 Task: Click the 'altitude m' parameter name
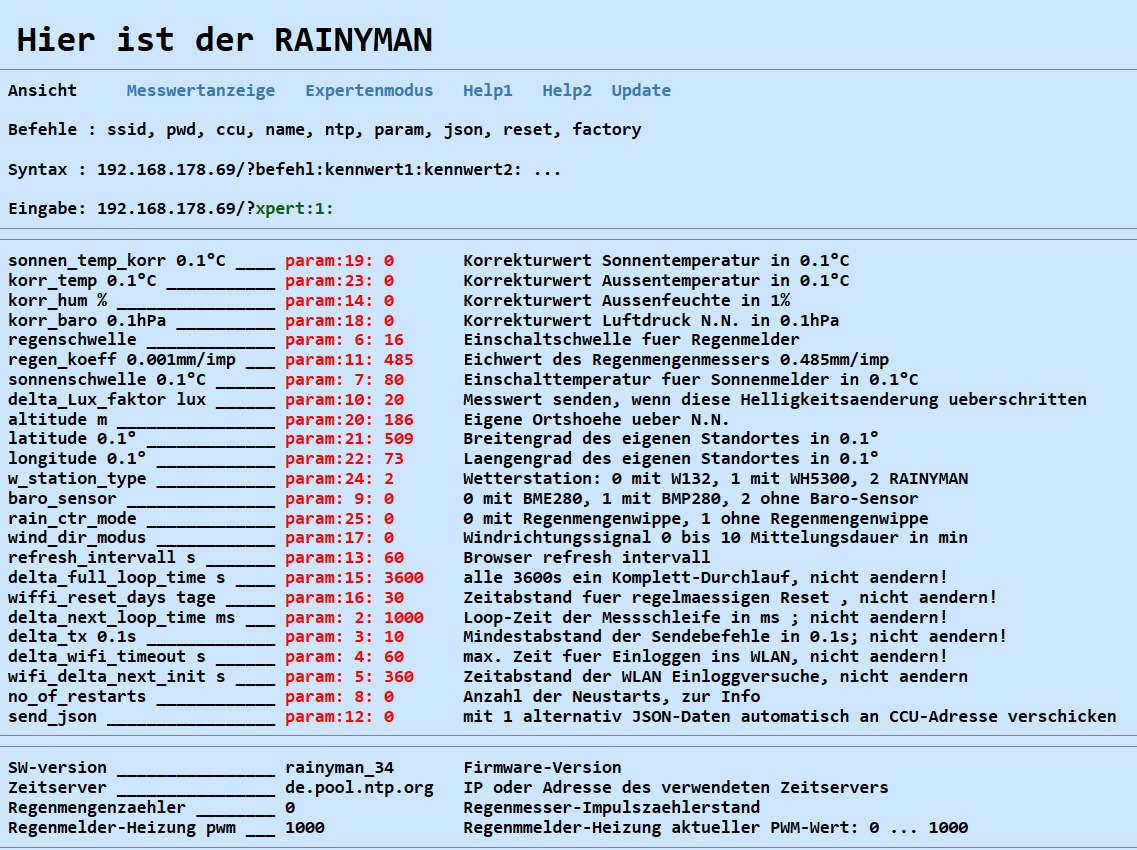[x=57, y=419]
